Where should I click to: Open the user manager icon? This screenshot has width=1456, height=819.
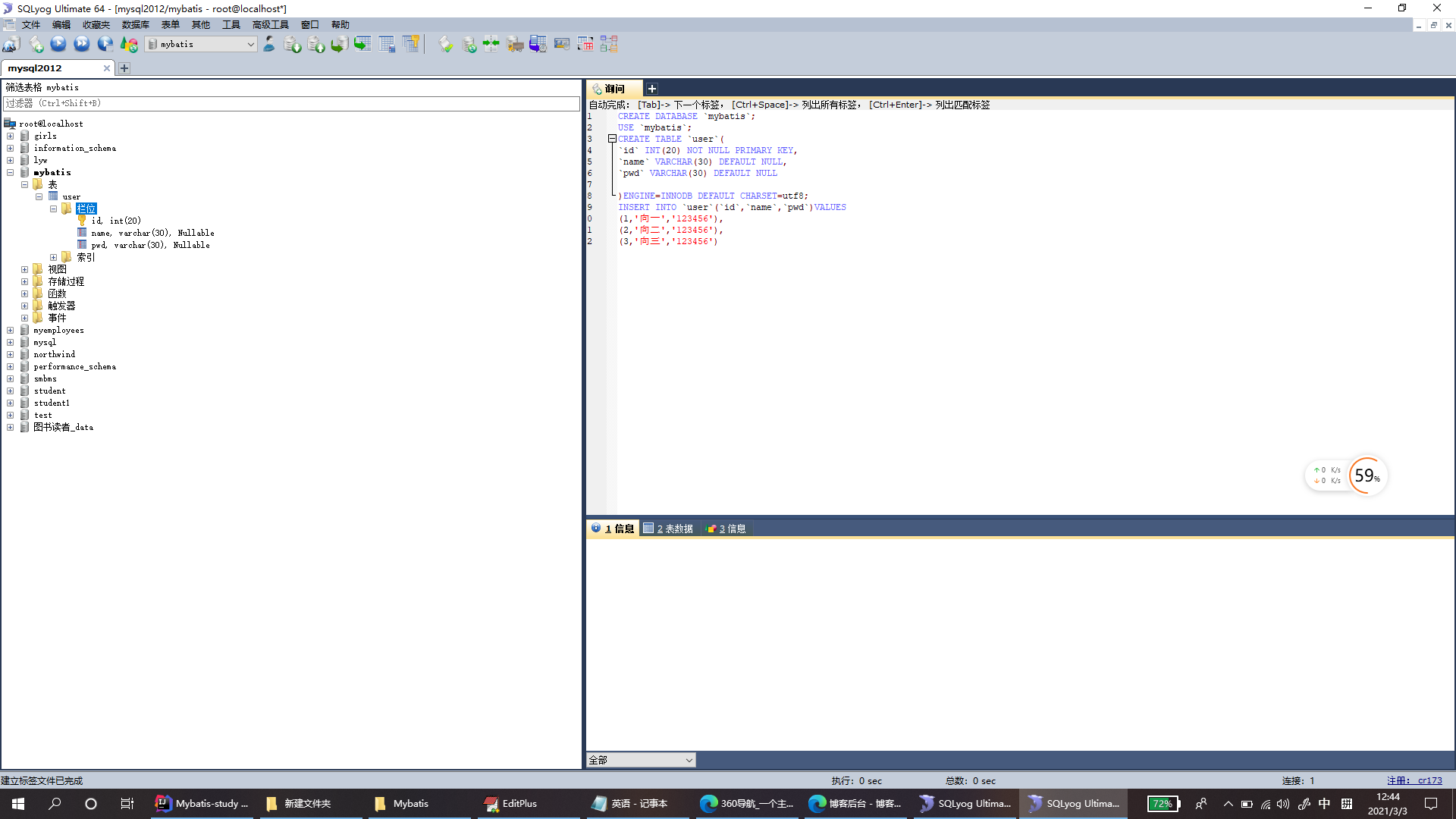pyautogui.click(x=269, y=44)
